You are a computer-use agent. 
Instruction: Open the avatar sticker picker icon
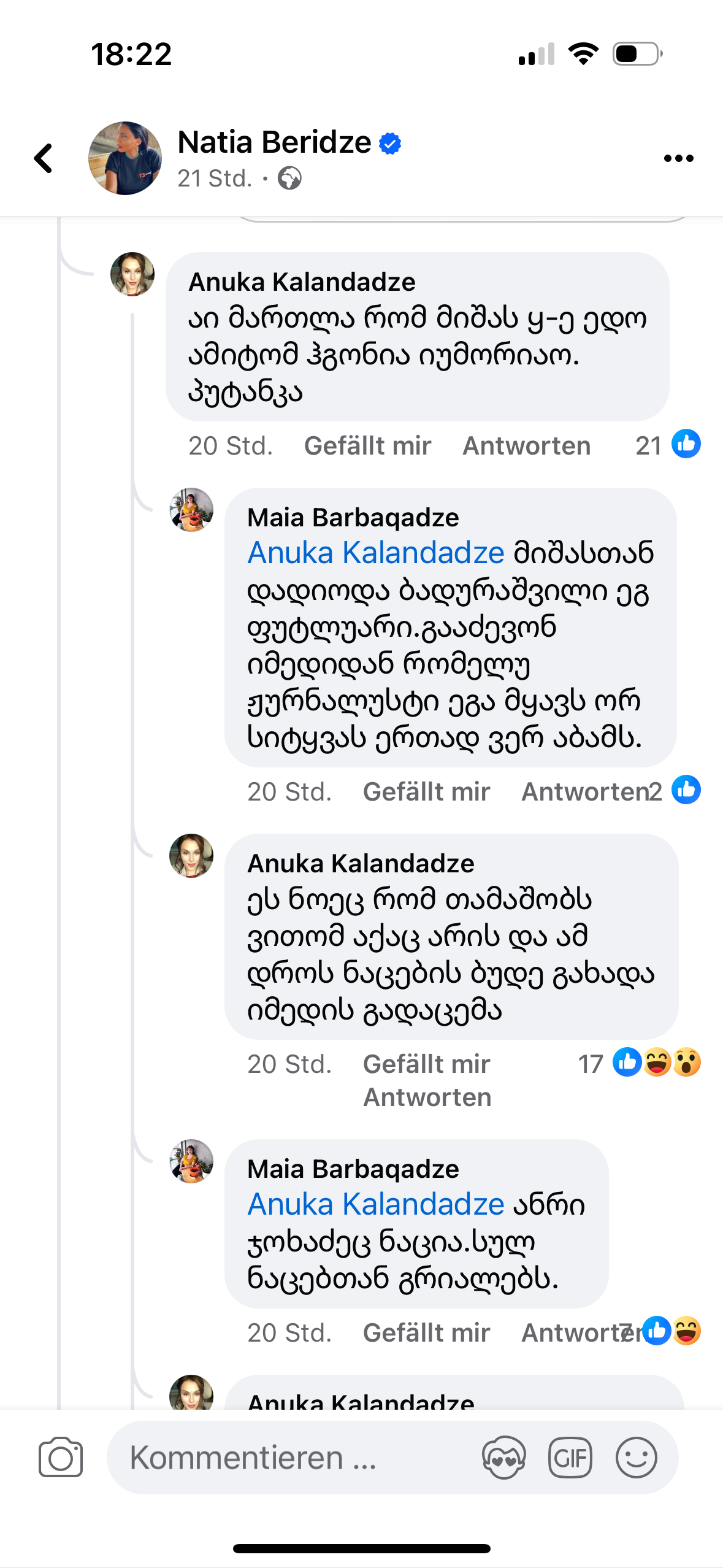tap(503, 1457)
